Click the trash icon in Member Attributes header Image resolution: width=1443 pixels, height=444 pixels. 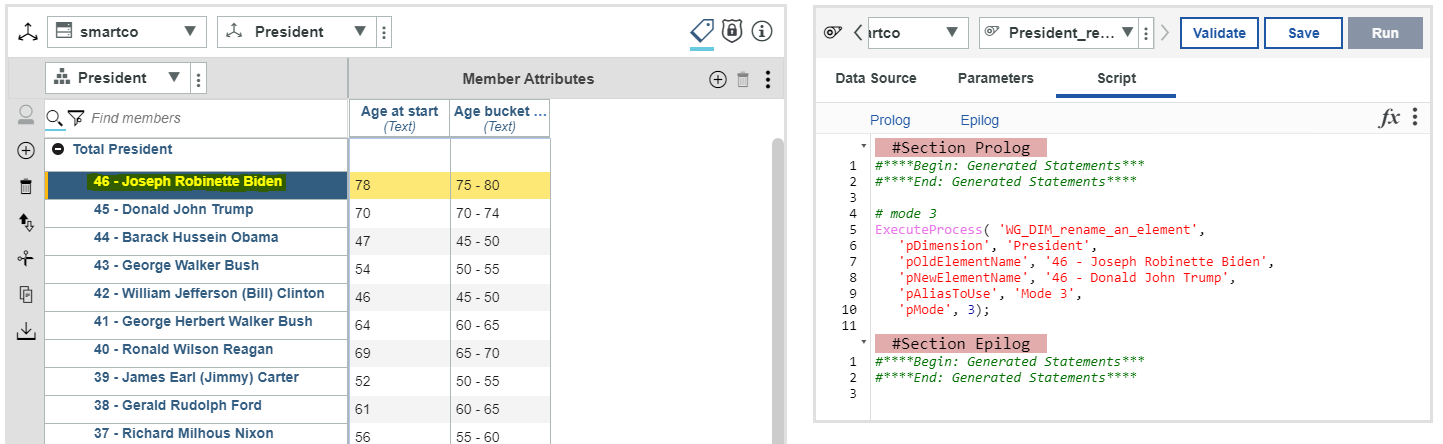743,79
